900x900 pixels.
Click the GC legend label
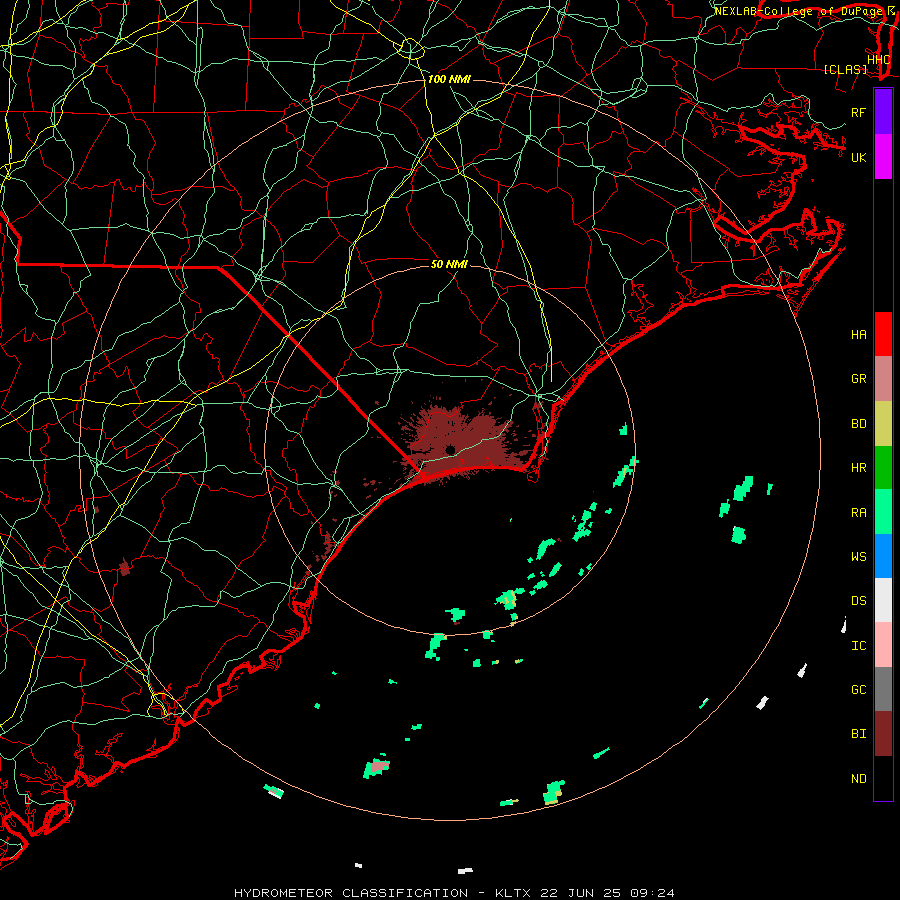click(x=859, y=690)
